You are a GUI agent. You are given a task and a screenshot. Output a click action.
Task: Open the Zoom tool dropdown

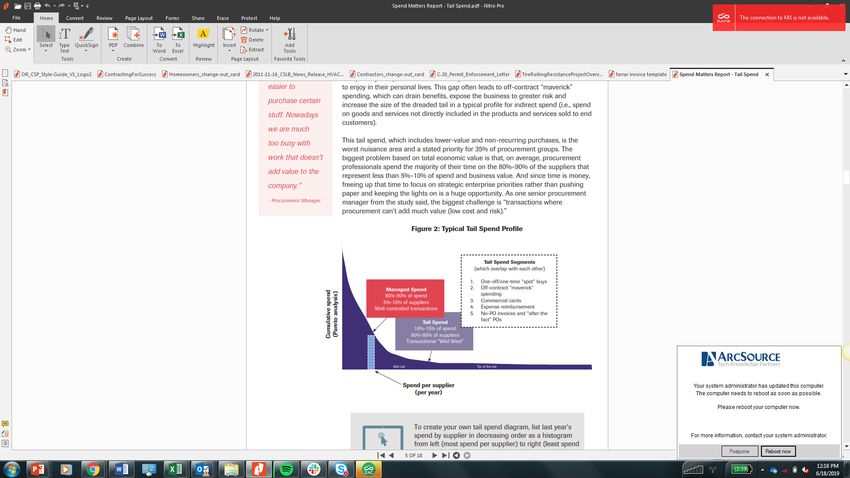coord(17,49)
